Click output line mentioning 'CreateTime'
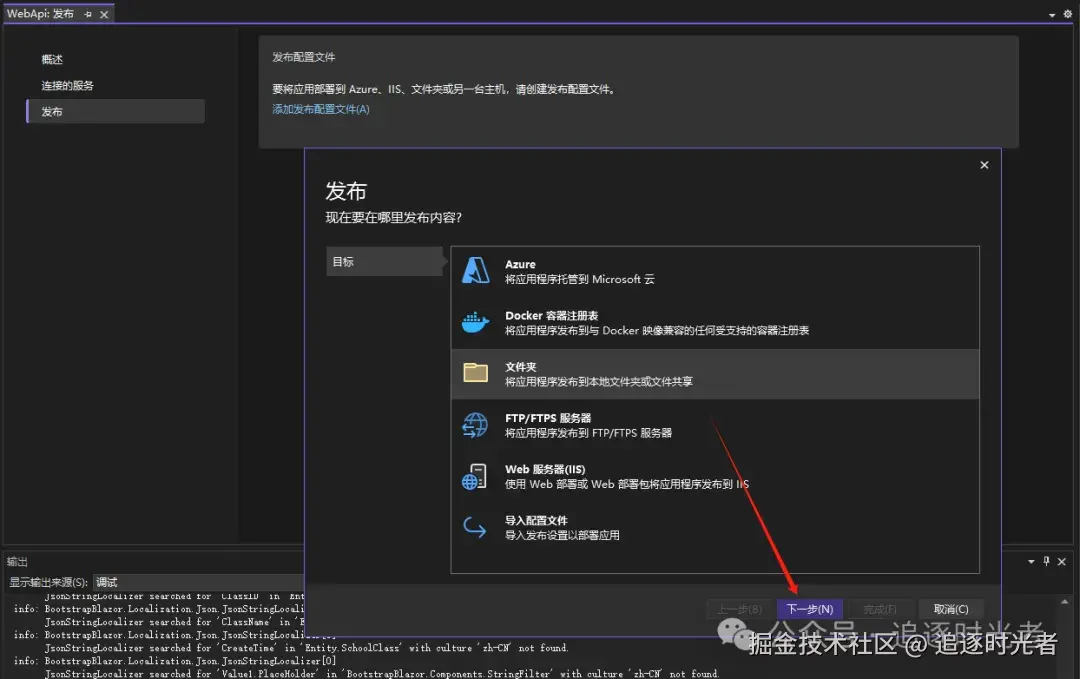The image size is (1080, 679). (306, 648)
